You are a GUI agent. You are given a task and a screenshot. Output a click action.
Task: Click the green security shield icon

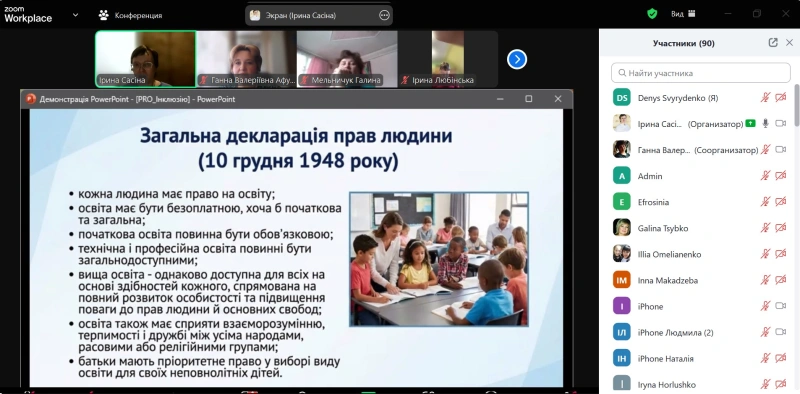[x=652, y=14]
